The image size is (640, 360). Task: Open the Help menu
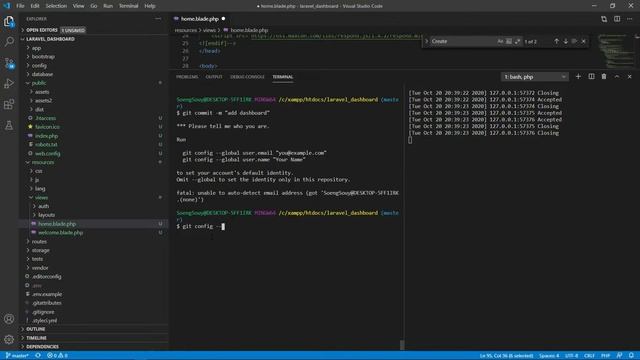pos(150,6)
